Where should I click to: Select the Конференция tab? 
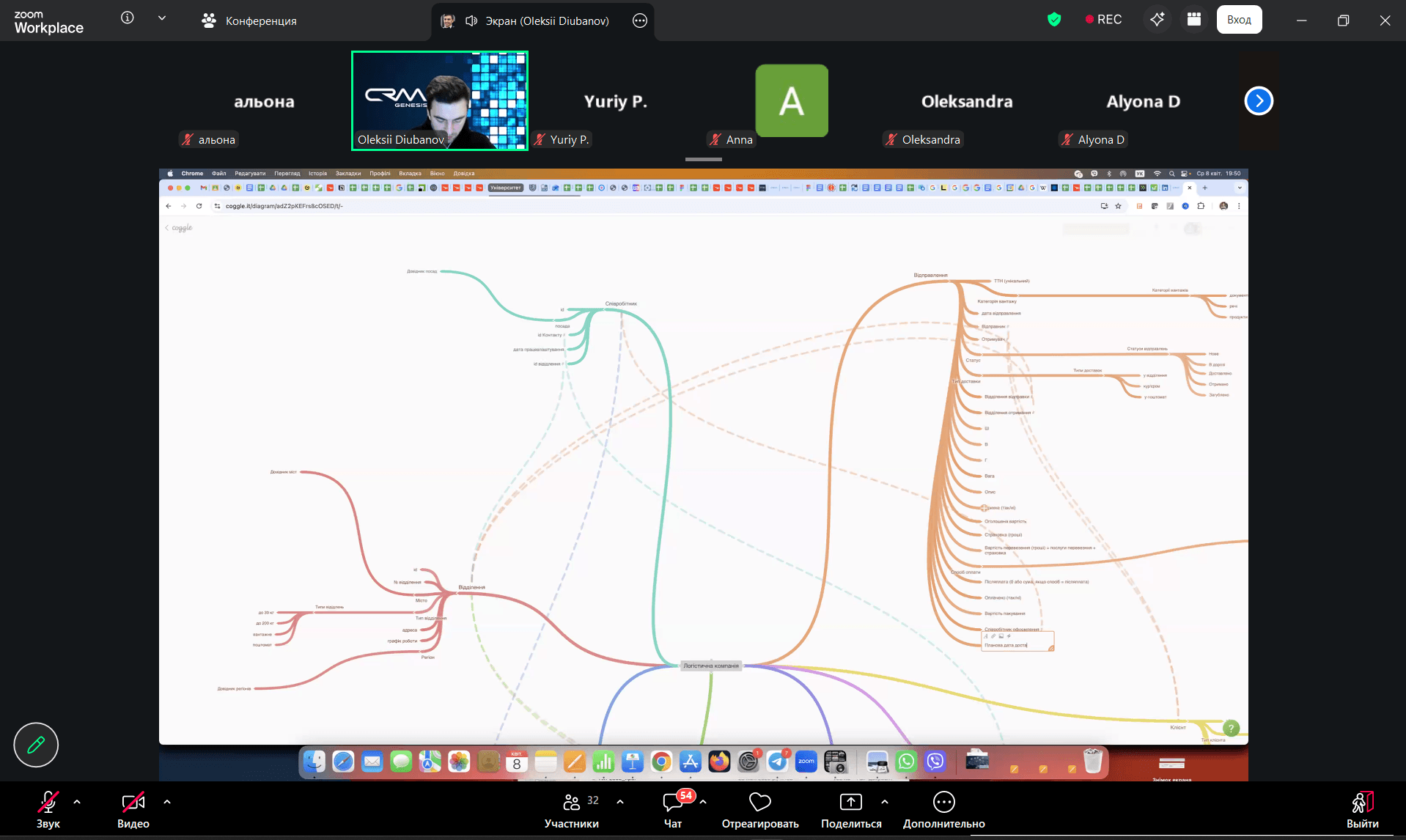[x=249, y=21]
